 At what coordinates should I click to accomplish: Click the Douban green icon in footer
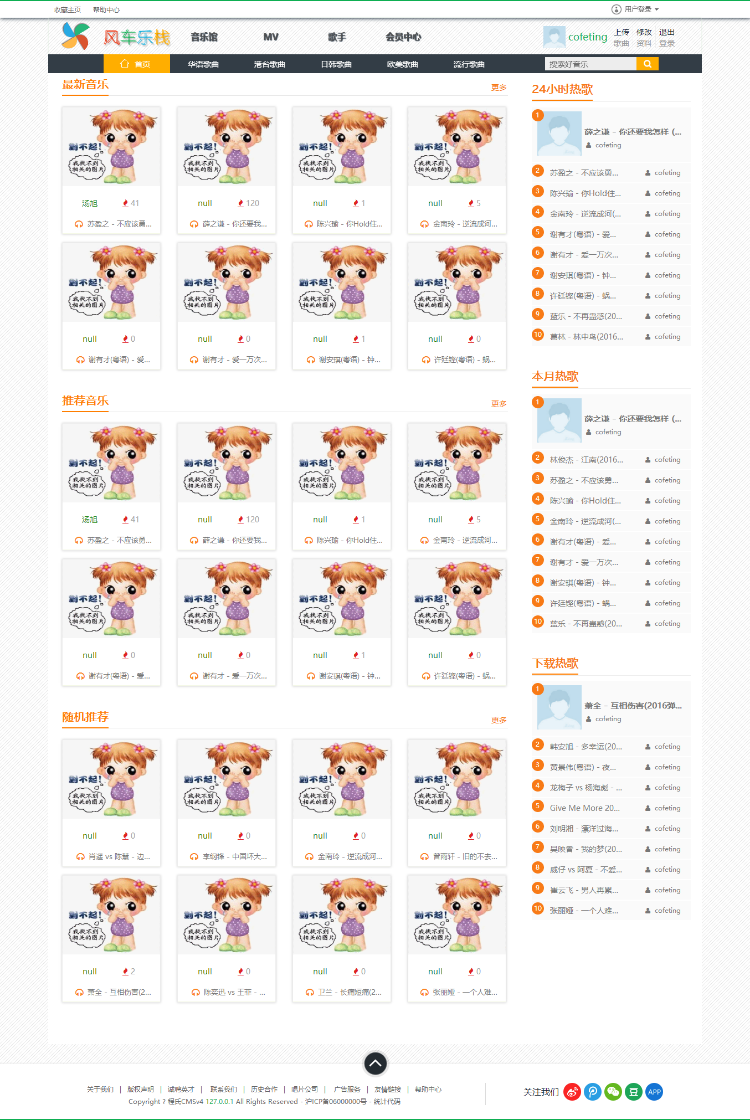pos(634,1091)
